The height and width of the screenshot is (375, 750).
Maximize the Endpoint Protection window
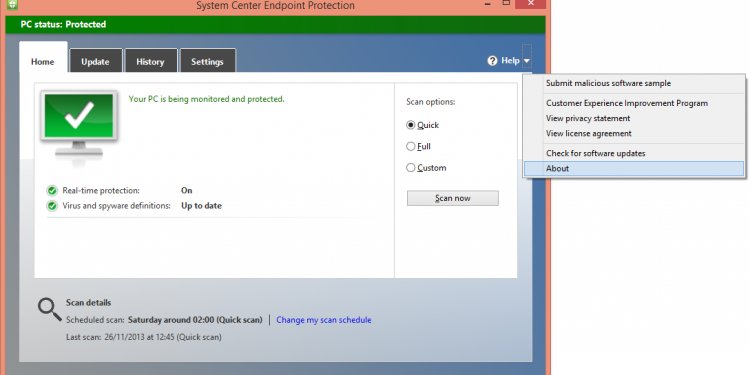click(506, 3)
